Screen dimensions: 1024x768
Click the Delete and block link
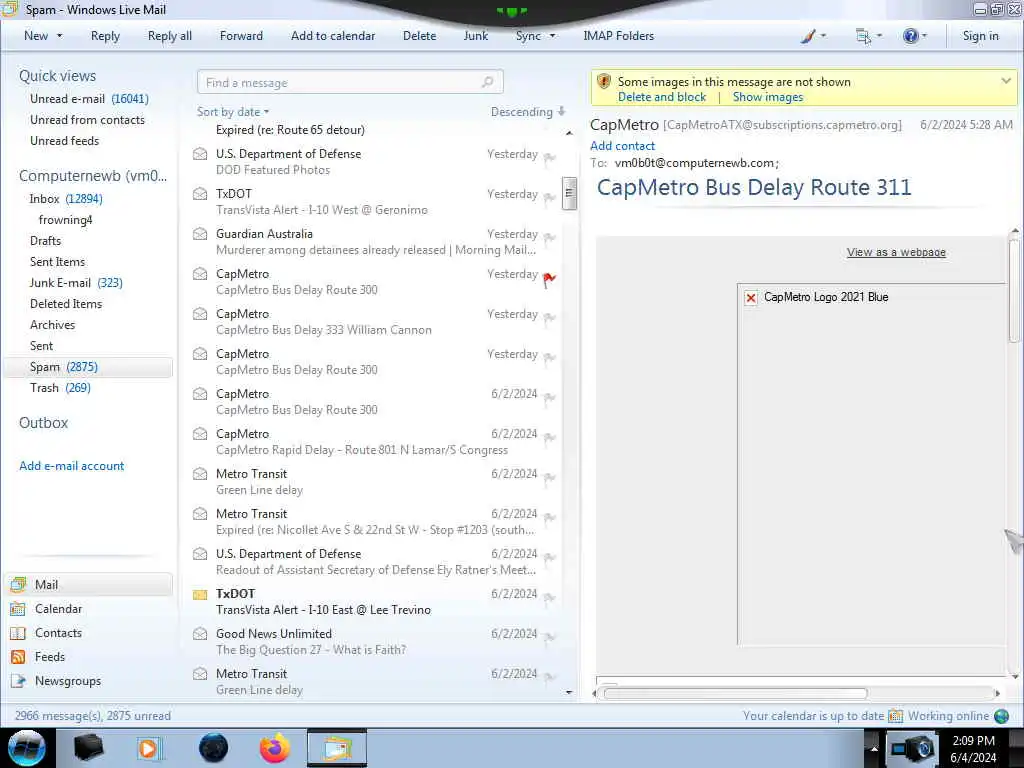(662, 97)
